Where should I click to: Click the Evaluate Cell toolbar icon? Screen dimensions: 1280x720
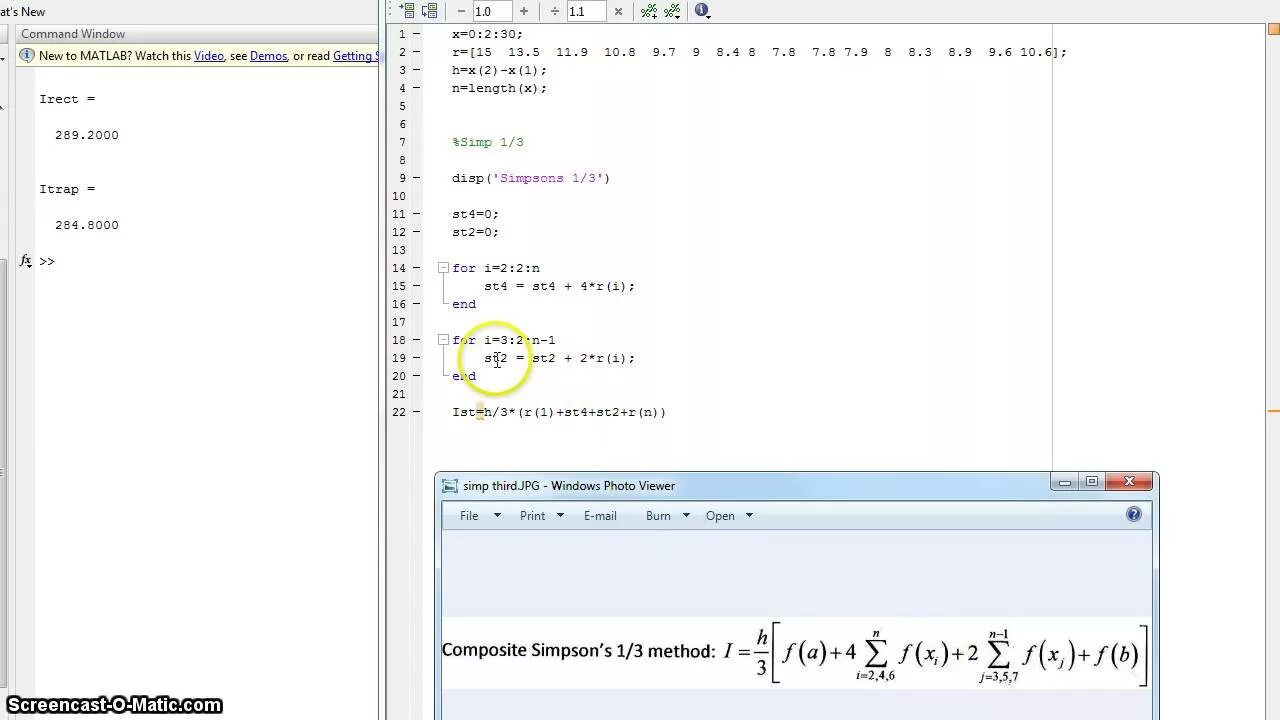point(407,11)
